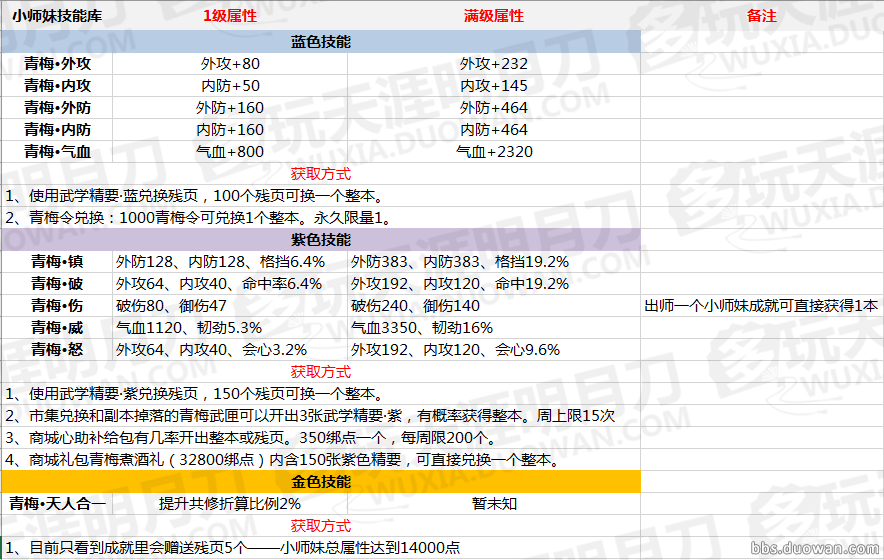The height and width of the screenshot is (560, 884).
Task: Select the 青梅•破 skill name cell
Action: [x=57, y=284]
